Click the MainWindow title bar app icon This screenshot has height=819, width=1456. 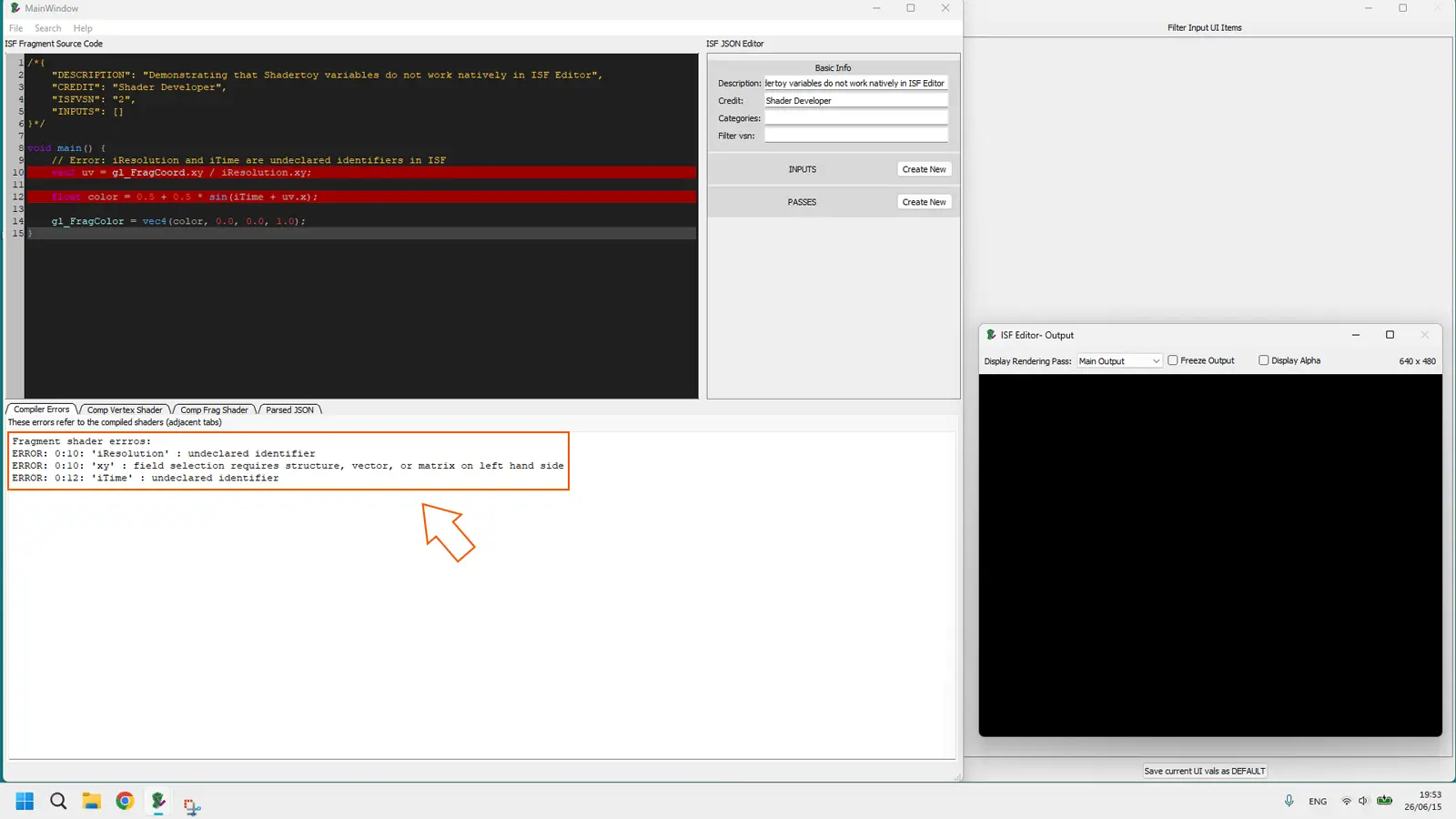click(x=15, y=8)
